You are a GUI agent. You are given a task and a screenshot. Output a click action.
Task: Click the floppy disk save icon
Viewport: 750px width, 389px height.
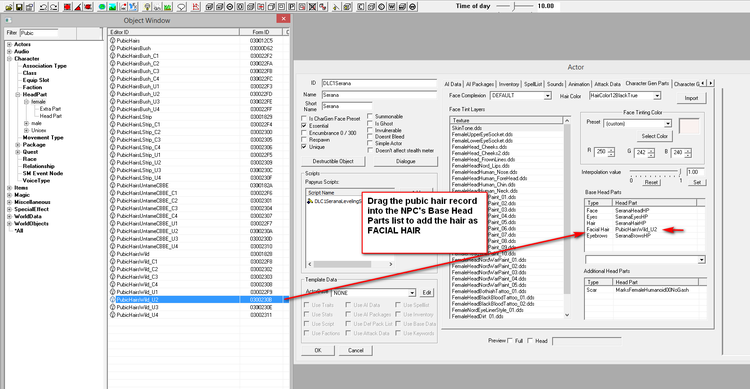[x=19, y=7]
